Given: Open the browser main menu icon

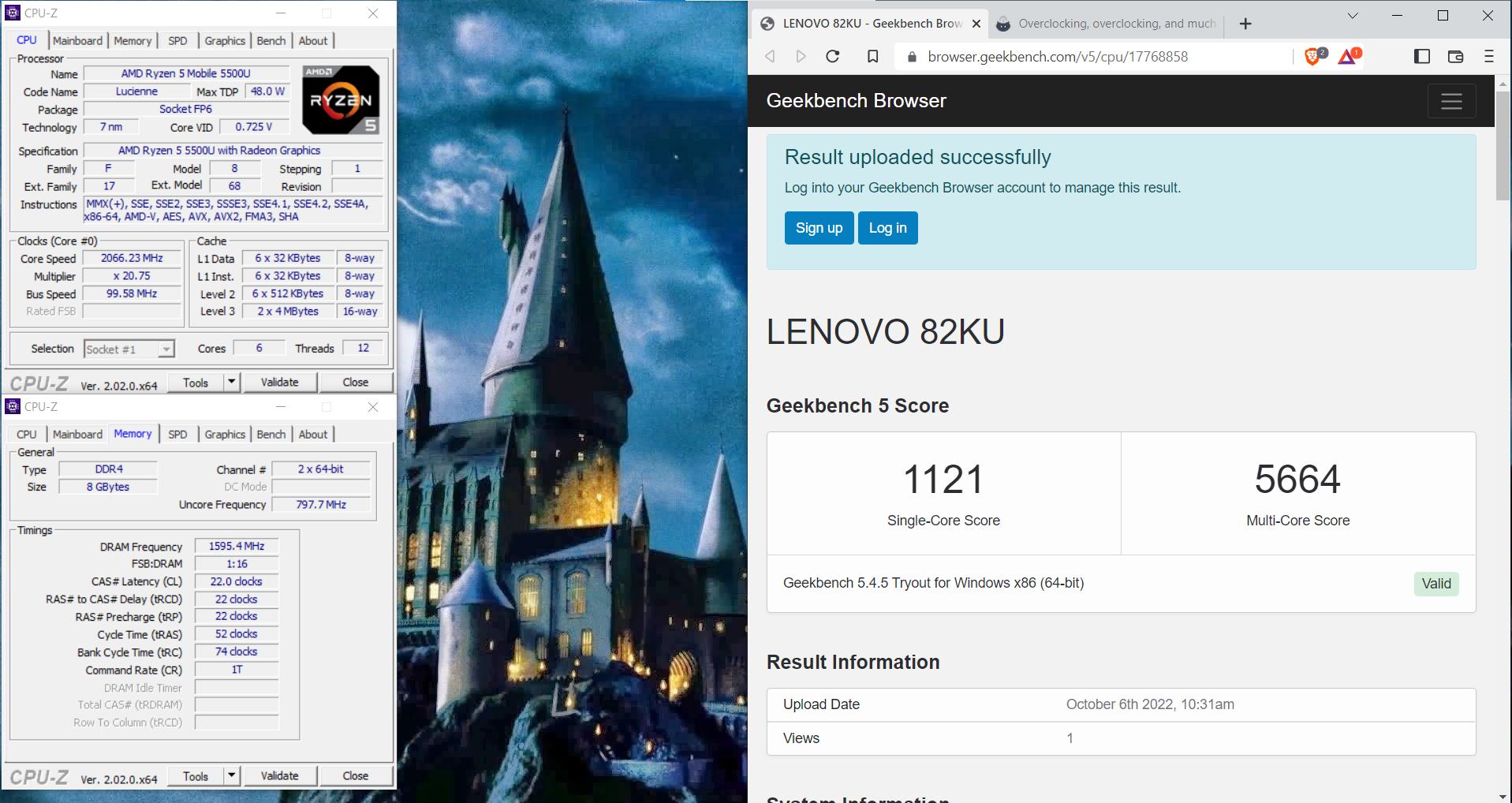Looking at the screenshot, I should 1489,57.
